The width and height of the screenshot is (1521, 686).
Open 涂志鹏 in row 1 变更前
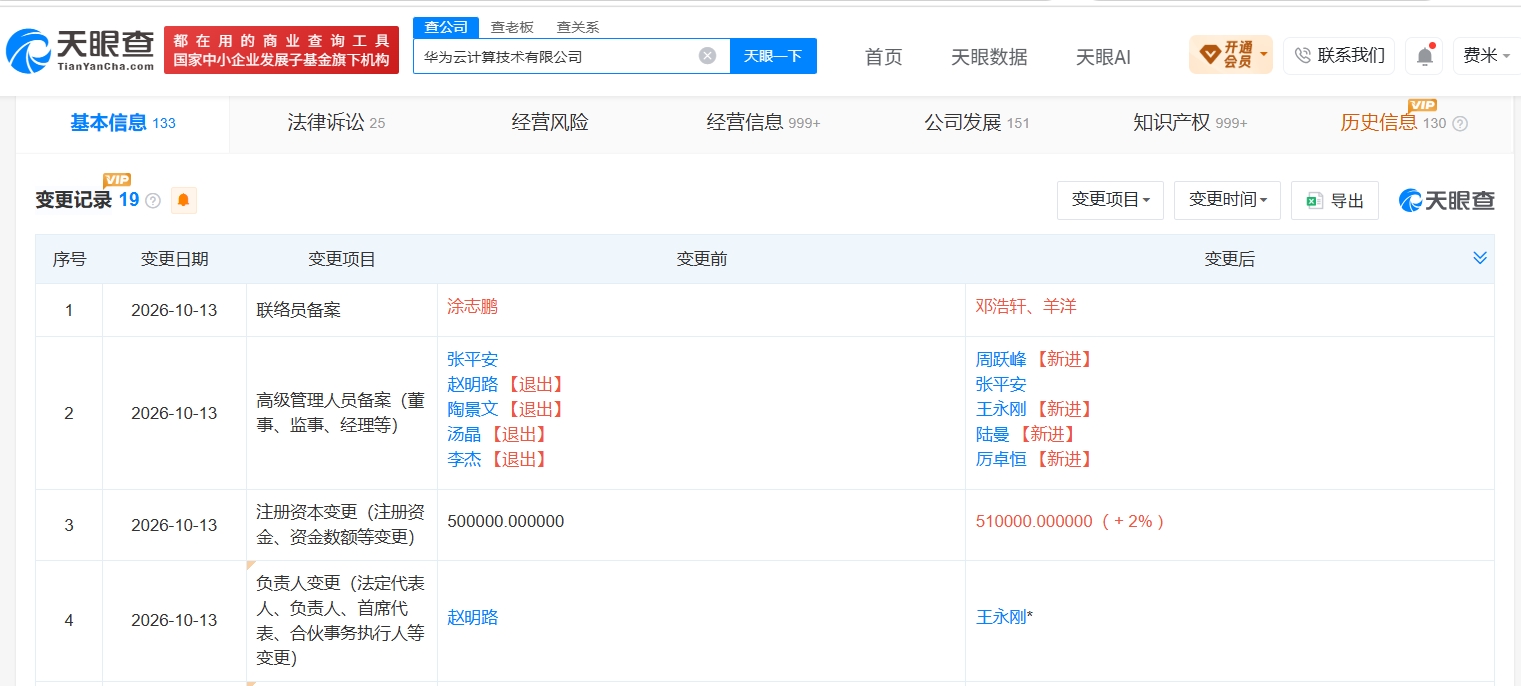tap(472, 306)
